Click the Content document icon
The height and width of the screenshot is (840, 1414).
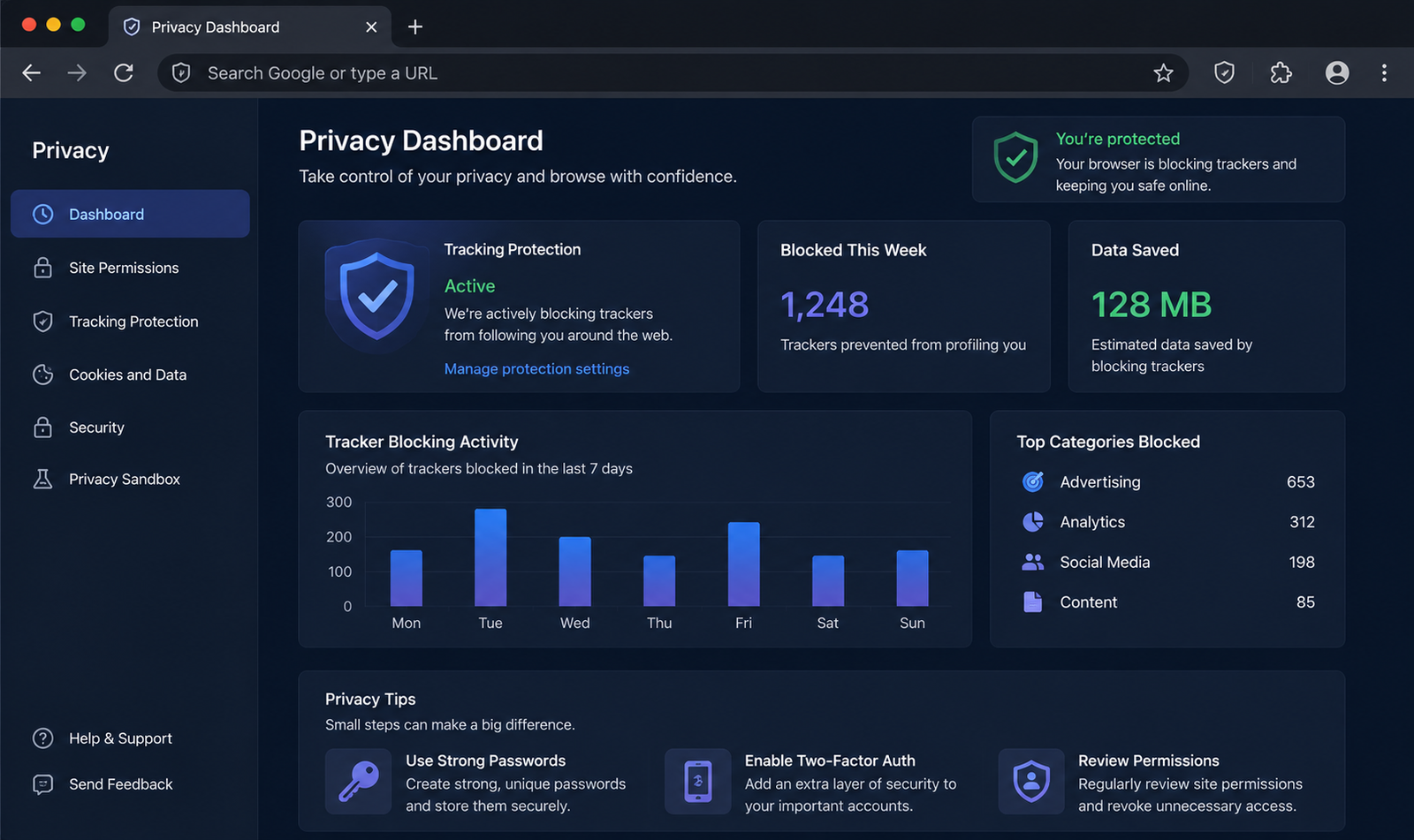click(x=1033, y=602)
